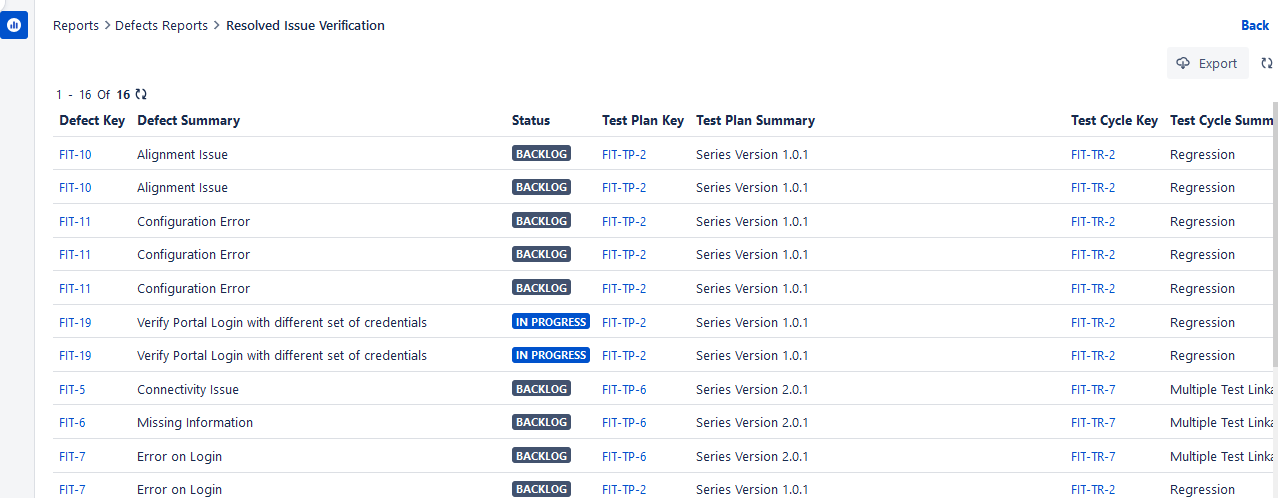This screenshot has height=498, width=1278.
Task: Click the Export button
Action: tap(1207, 63)
